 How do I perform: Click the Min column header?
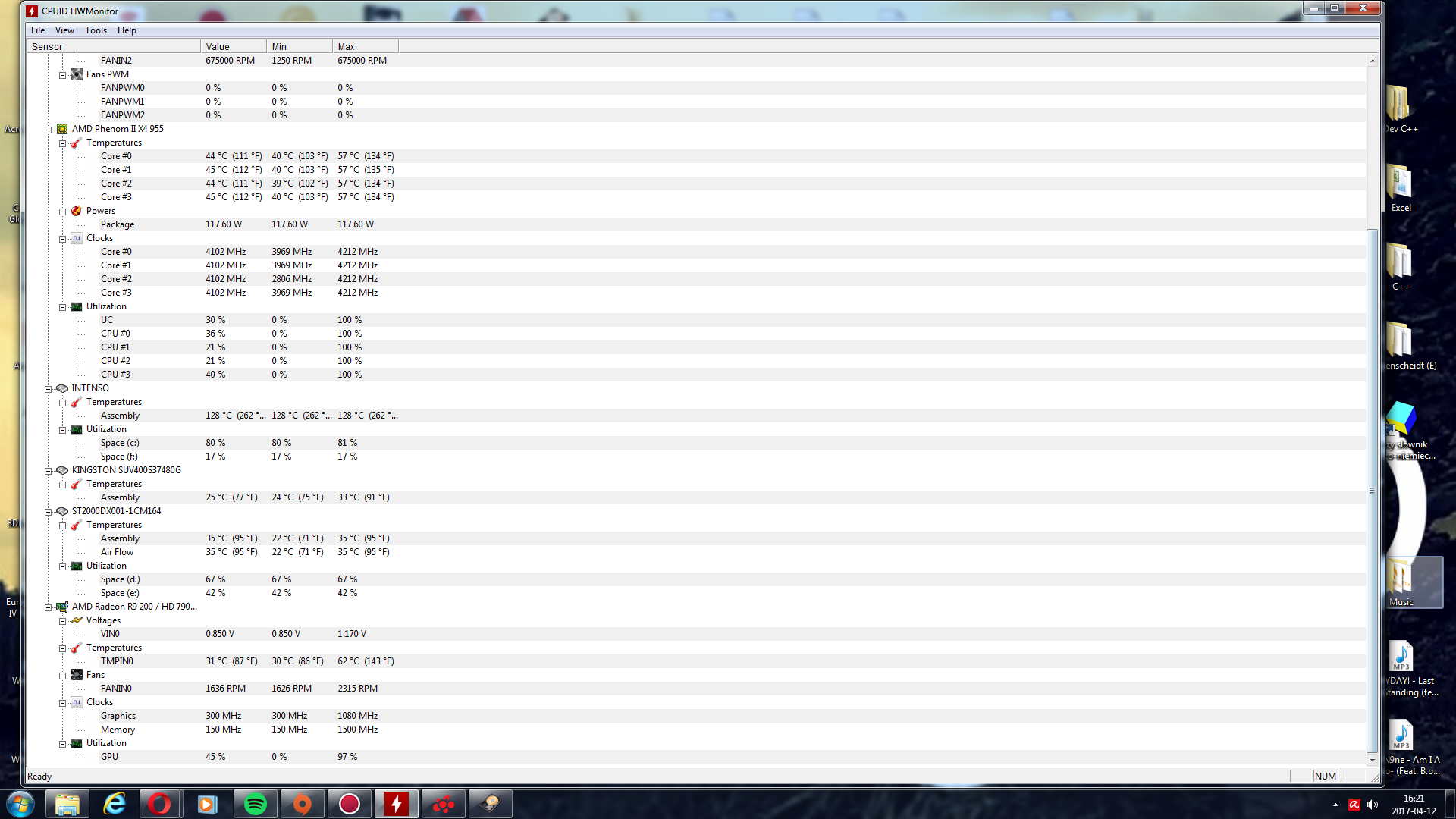(x=300, y=47)
